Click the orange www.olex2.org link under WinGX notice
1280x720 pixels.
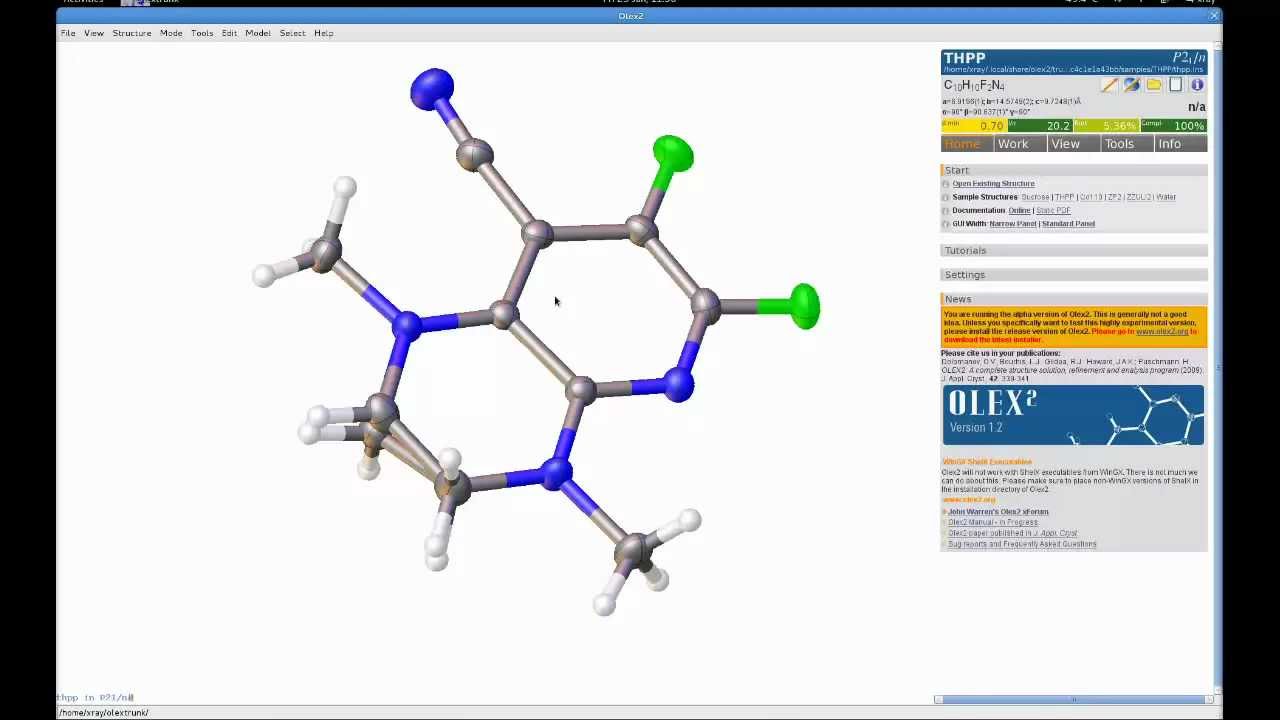click(x=968, y=499)
